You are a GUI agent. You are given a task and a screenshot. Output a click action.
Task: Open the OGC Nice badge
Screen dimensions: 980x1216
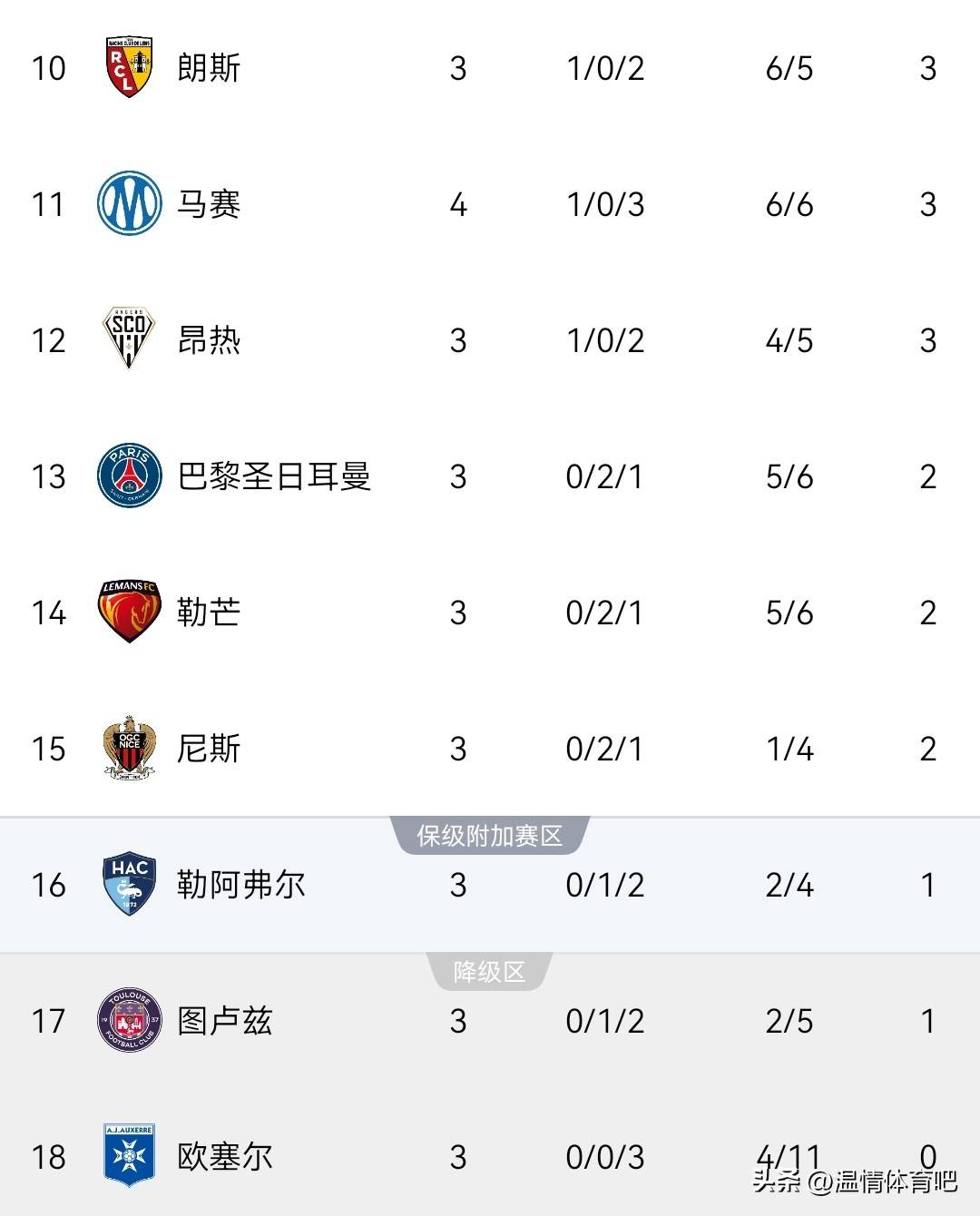point(130,748)
